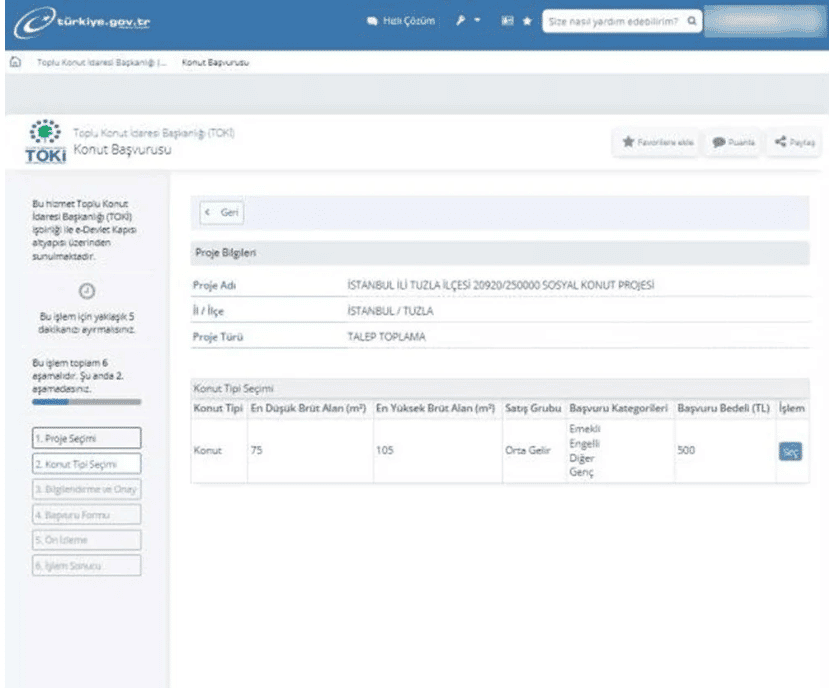Click the Puanla button
Screen dimensions: 829x688
(x=733, y=142)
